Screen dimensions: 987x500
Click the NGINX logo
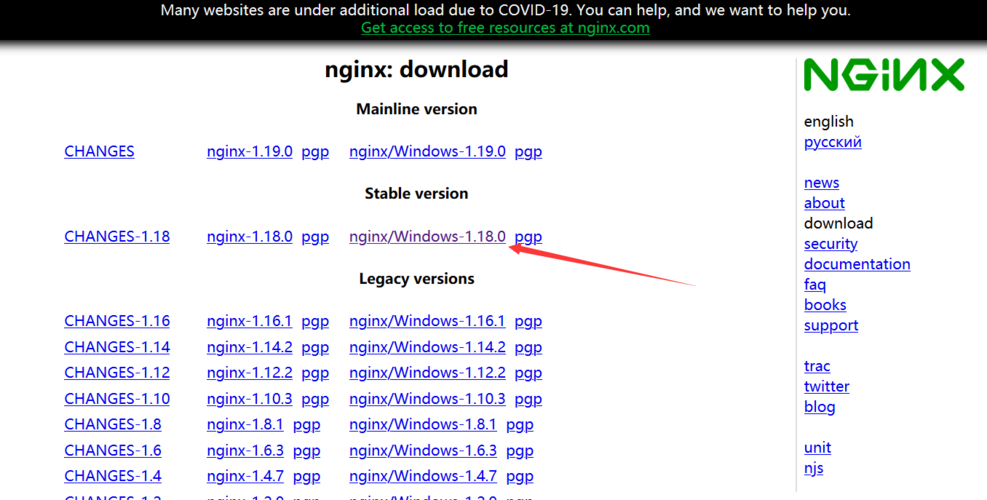(x=884, y=75)
